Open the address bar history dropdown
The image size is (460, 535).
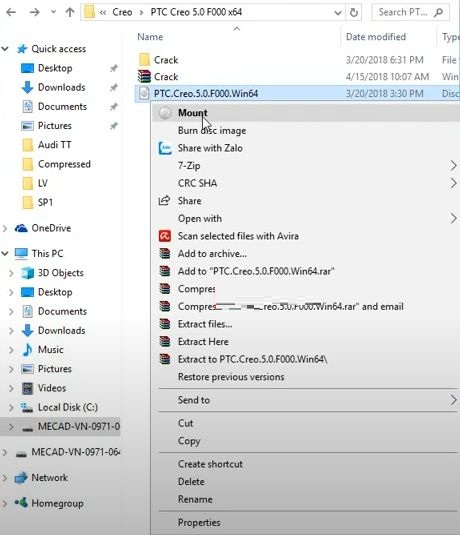click(x=338, y=13)
